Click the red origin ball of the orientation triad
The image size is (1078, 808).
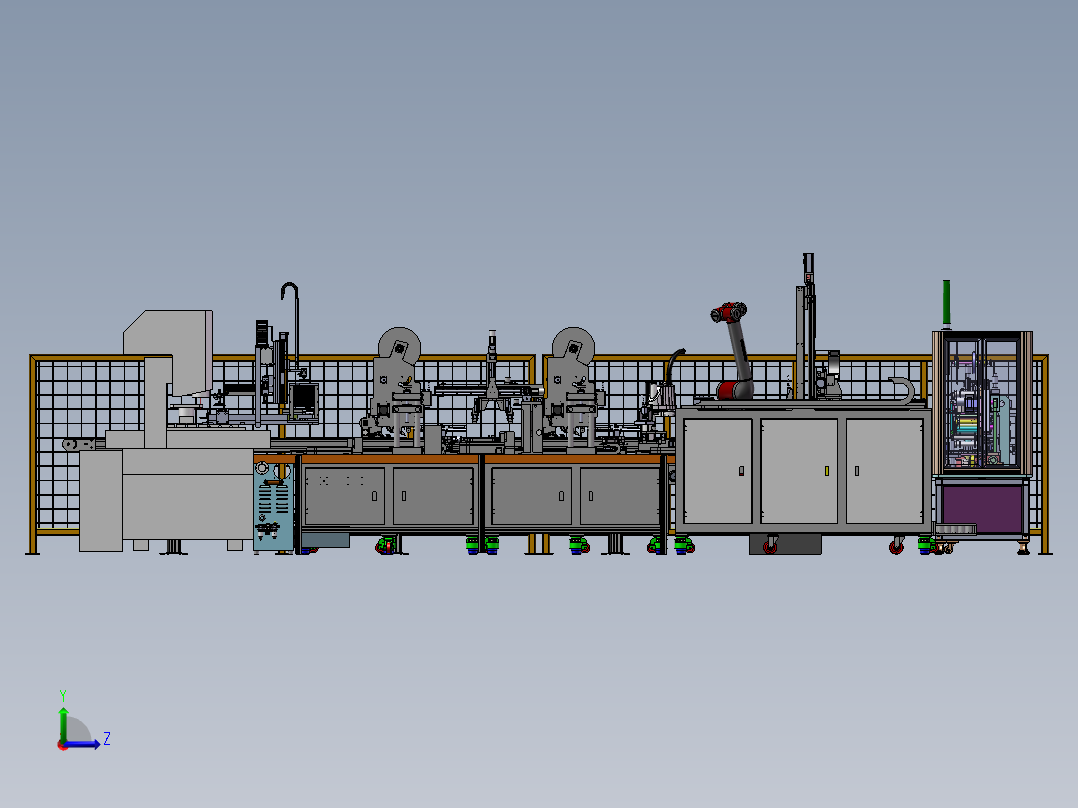pyautogui.click(x=63, y=745)
